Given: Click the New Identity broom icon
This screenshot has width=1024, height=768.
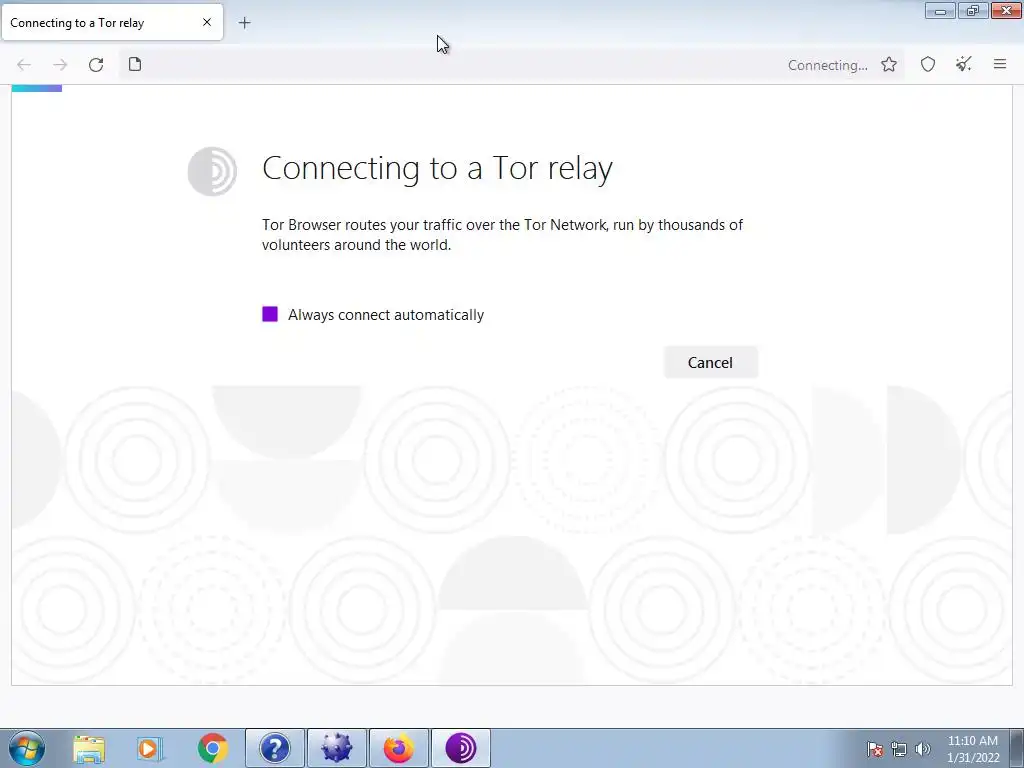Looking at the screenshot, I should click(x=964, y=64).
